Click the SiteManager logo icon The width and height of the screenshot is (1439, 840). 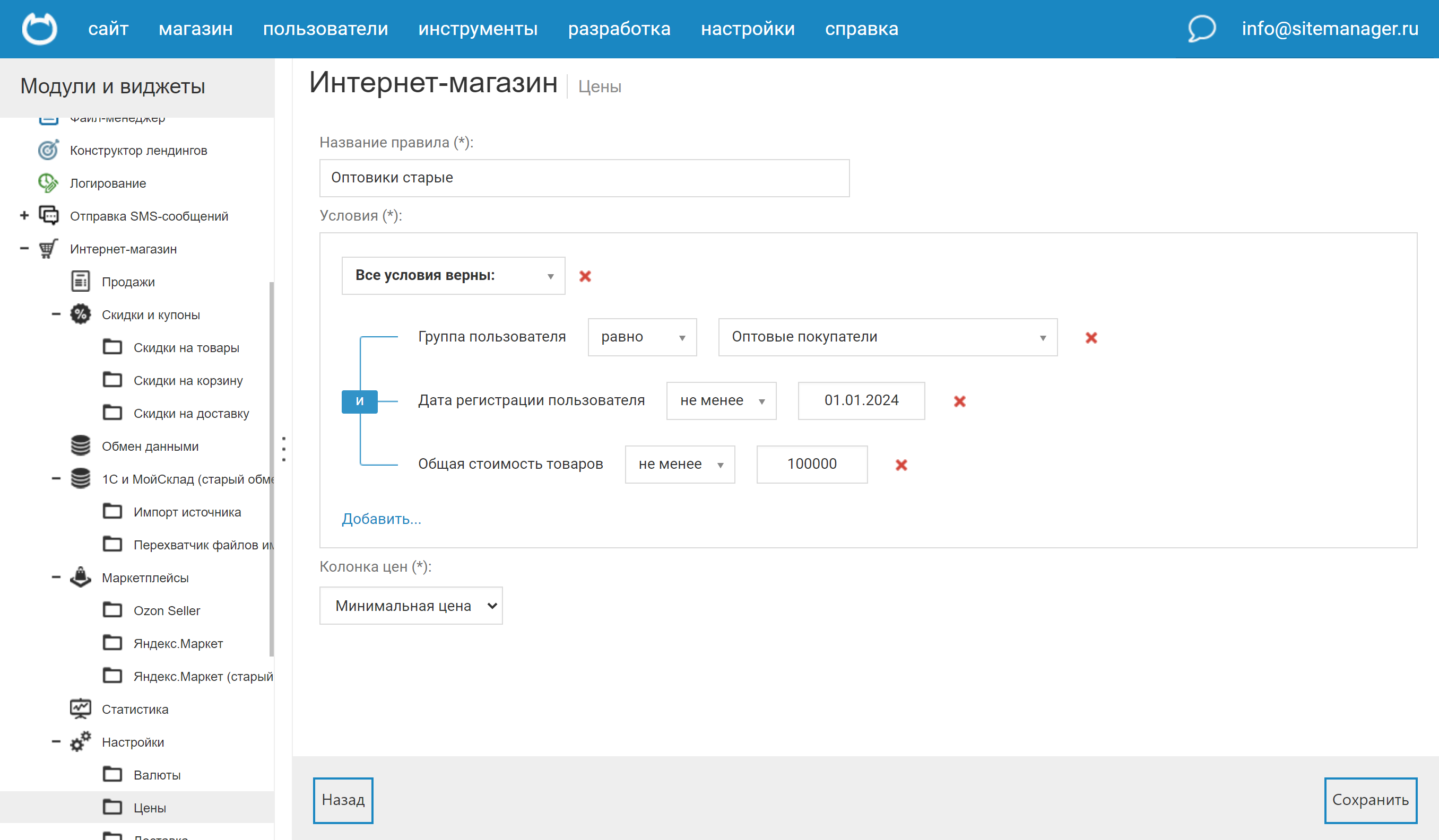click(x=39, y=28)
